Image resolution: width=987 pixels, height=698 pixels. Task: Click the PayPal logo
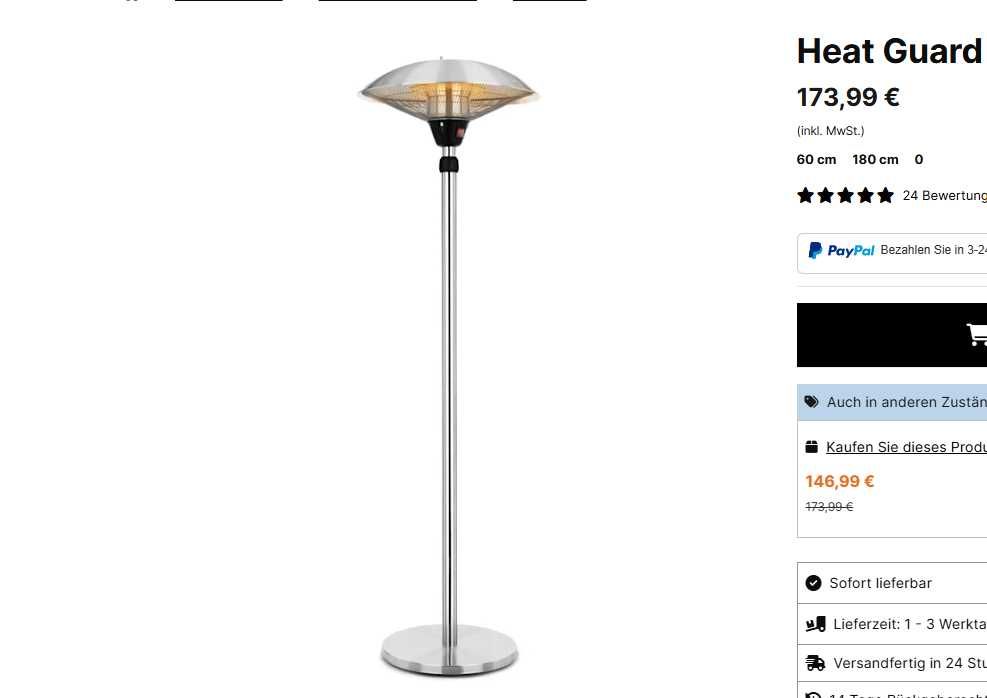pos(842,250)
